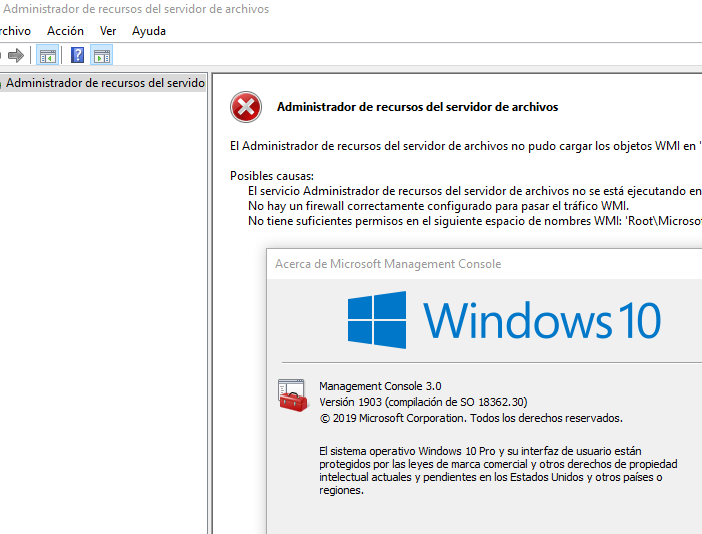Click the main window title bar text
Screen dimensions: 702x534
(x=136, y=9)
